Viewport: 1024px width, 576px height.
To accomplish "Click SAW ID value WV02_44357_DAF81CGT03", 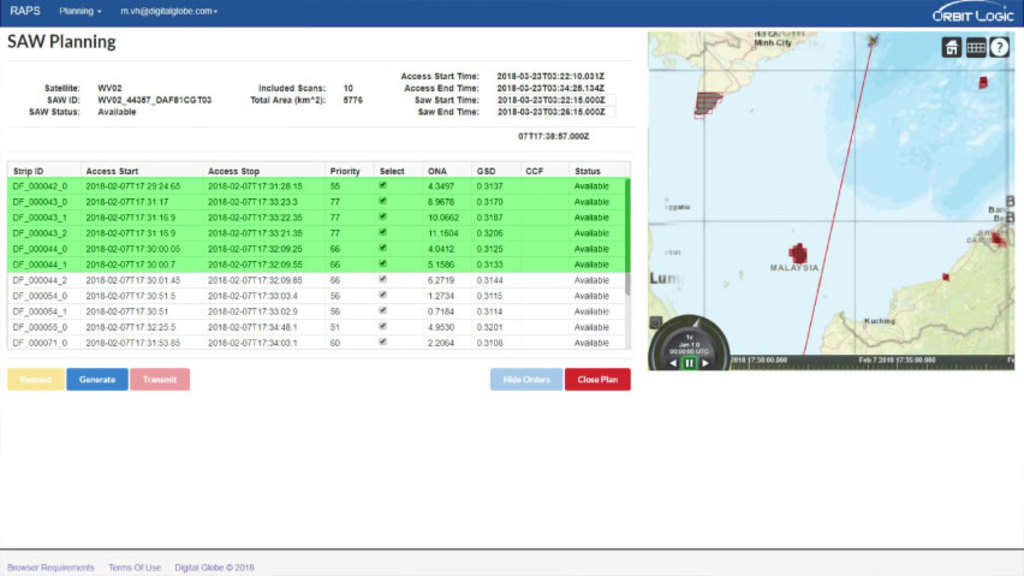I will coord(154,100).
